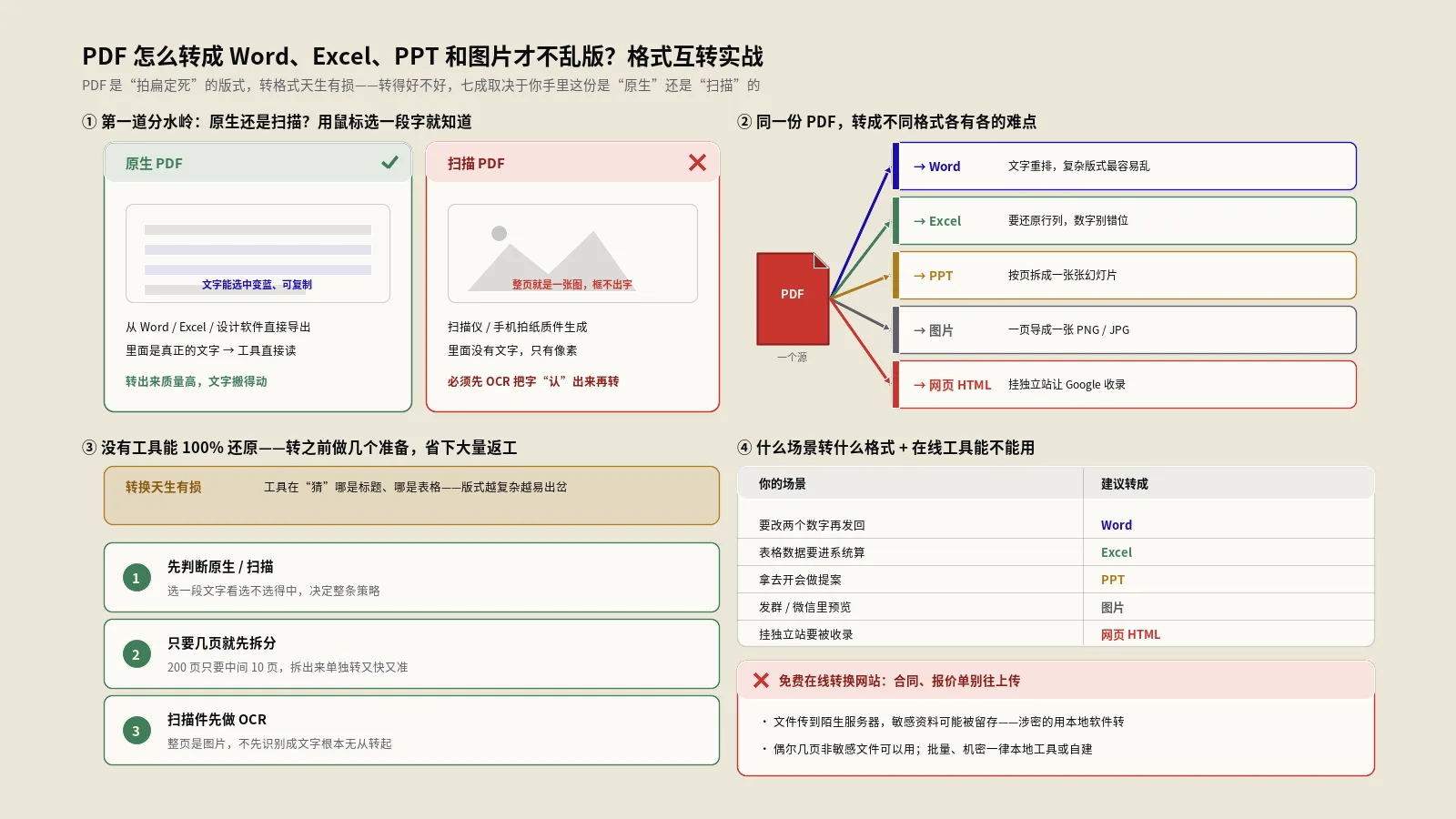This screenshot has height=819, width=1456.
Task: Click the 一个源 caption under PDF icon
Action: coord(792,357)
